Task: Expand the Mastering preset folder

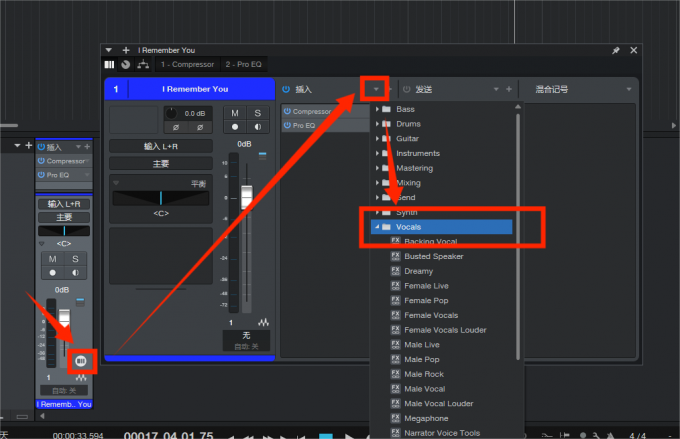Action: click(x=377, y=168)
